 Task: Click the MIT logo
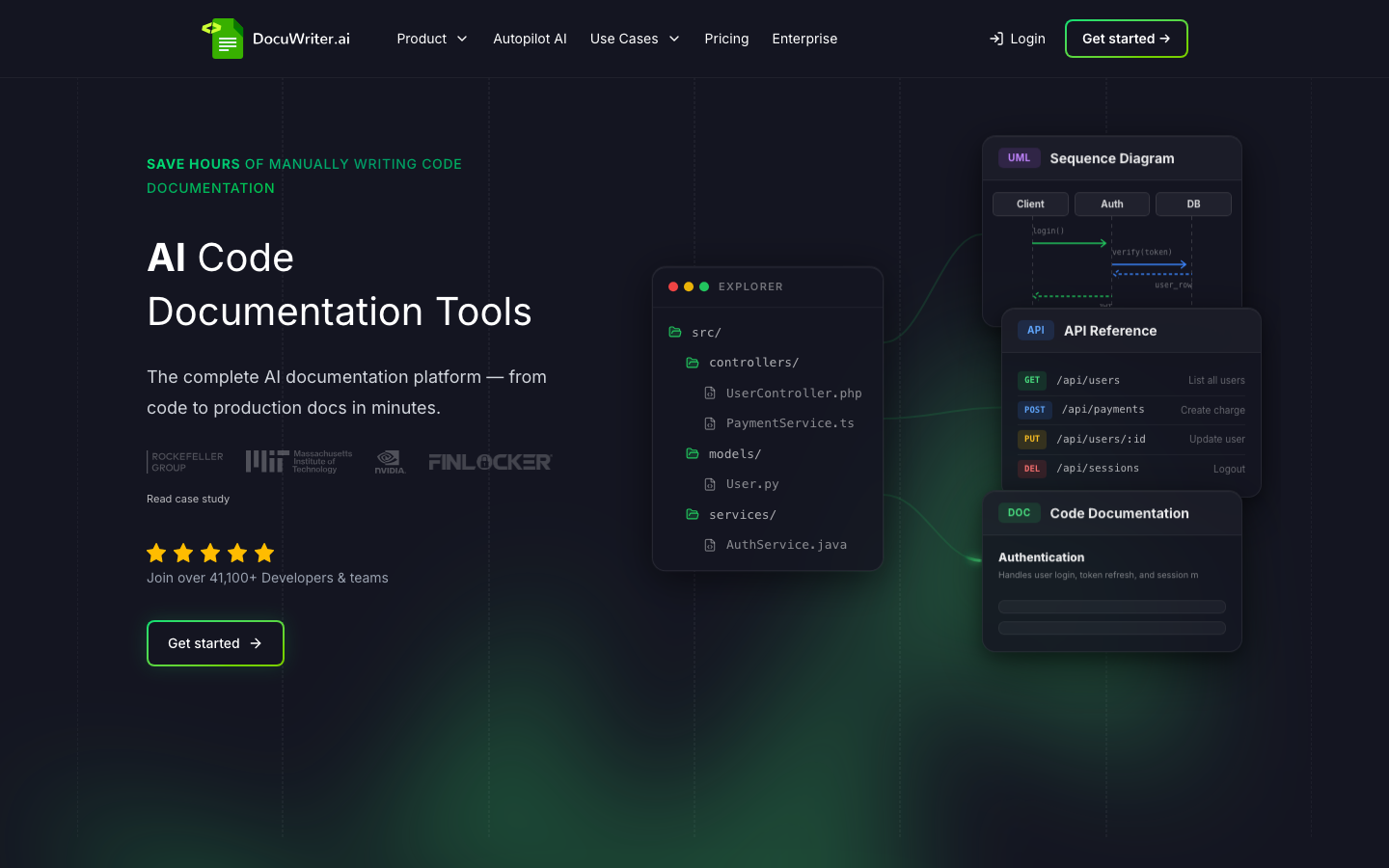[x=299, y=461]
